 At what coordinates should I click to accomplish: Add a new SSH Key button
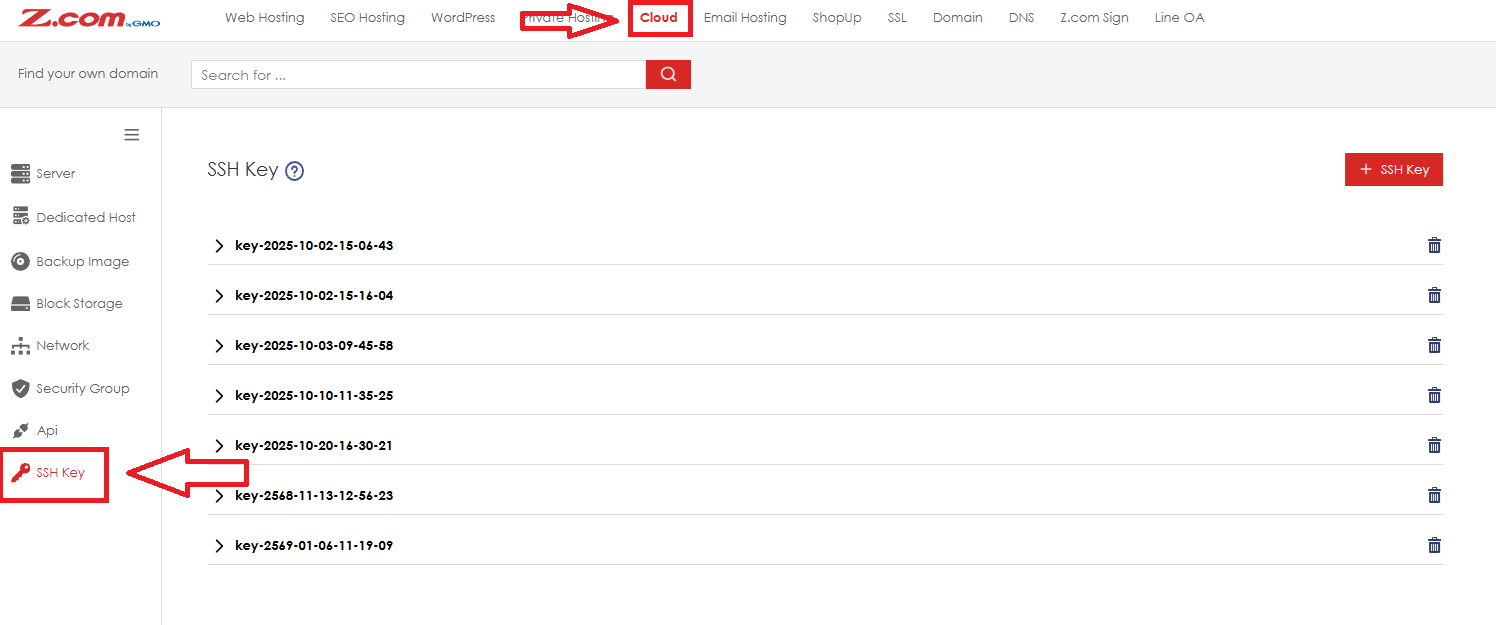click(x=1394, y=170)
